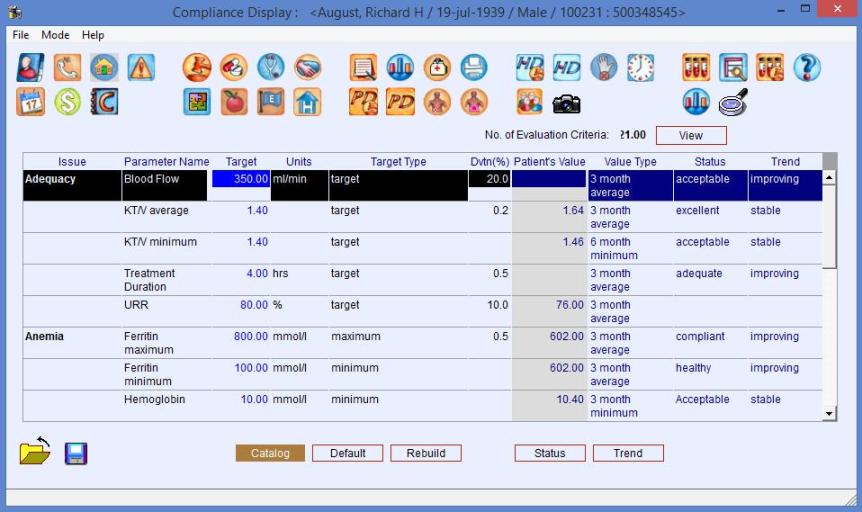Viewport: 862px width, 512px height.
Task: Select the Hemoglobin parameter row
Action: coord(422,406)
